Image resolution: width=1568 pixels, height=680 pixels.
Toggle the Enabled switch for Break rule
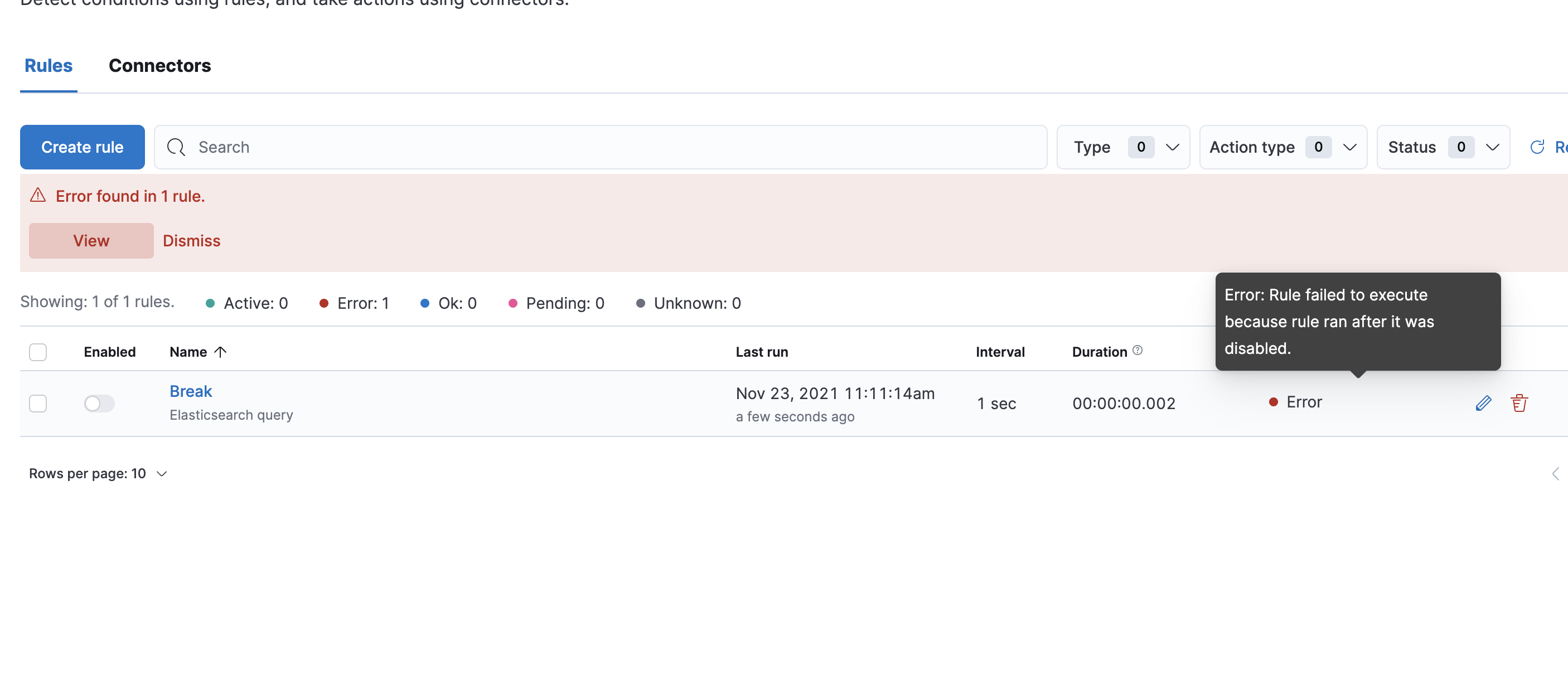[x=99, y=403]
